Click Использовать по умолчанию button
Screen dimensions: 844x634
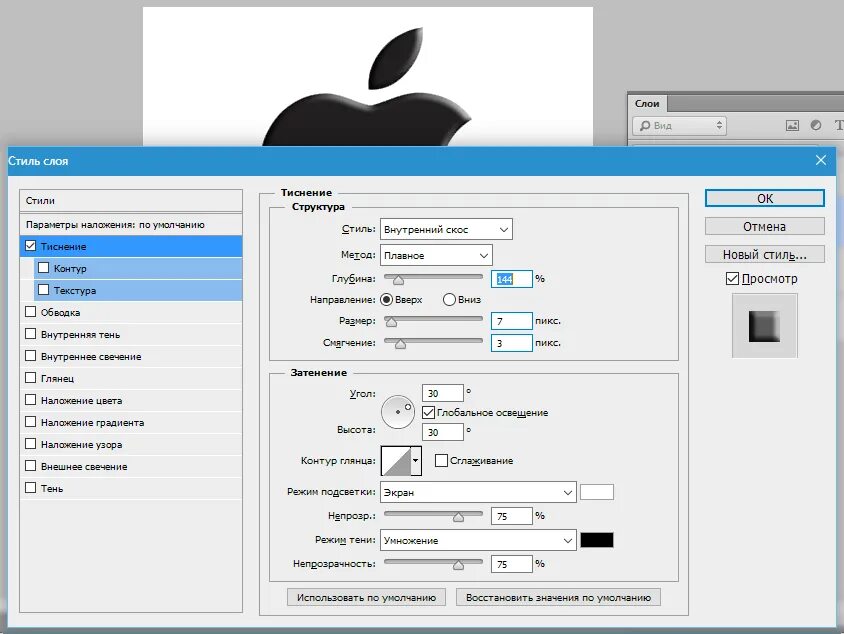pyautogui.click(x=366, y=597)
